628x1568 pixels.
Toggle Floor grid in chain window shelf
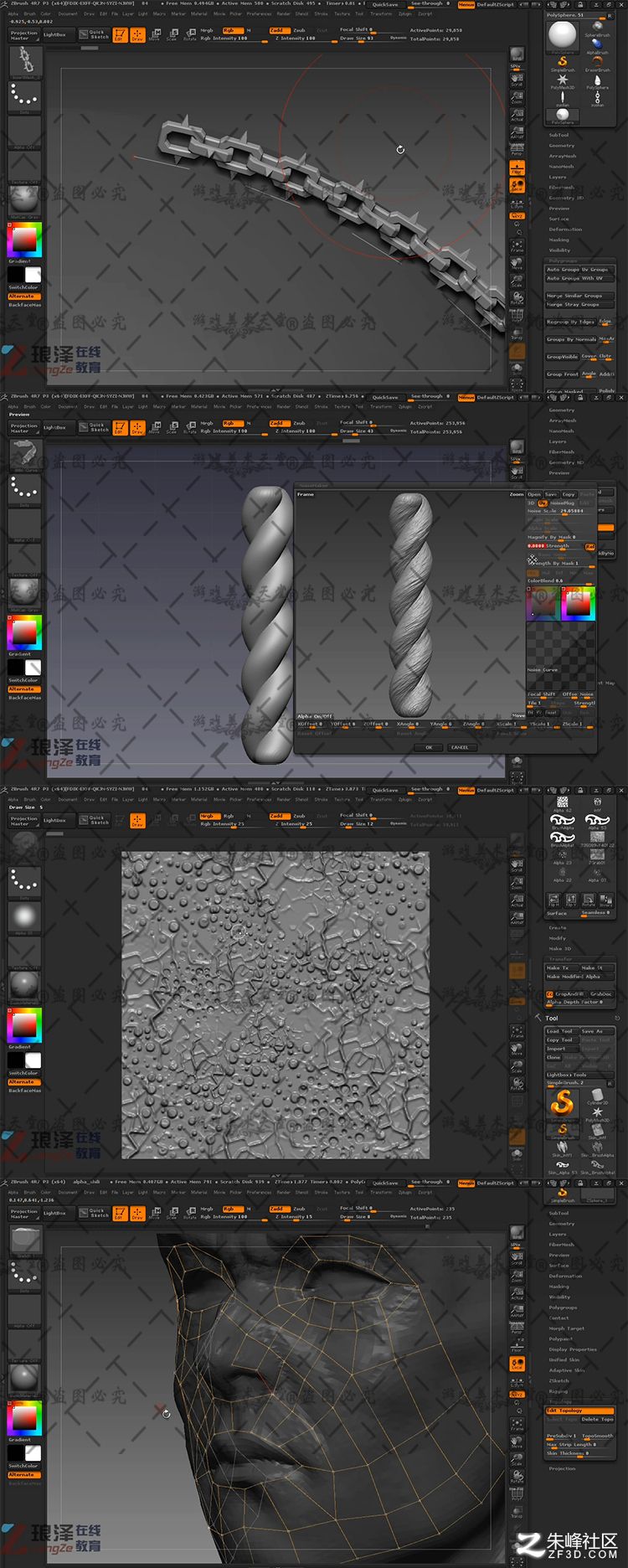click(x=517, y=169)
